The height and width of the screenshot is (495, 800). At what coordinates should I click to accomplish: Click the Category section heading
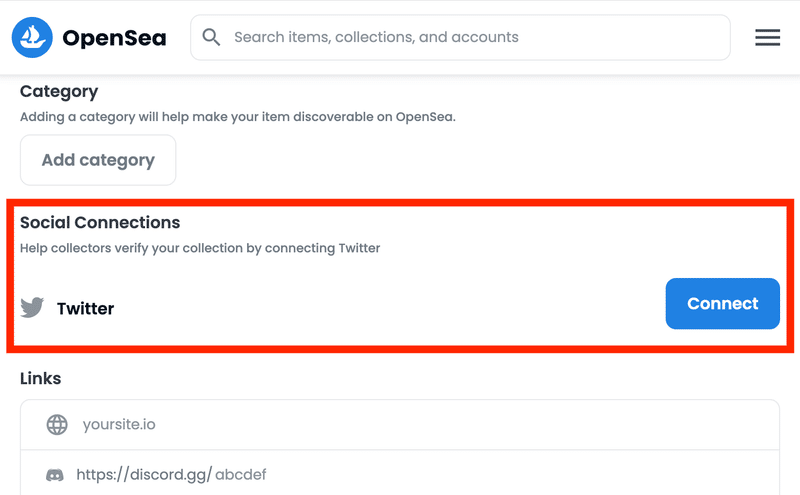pos(59,91)
